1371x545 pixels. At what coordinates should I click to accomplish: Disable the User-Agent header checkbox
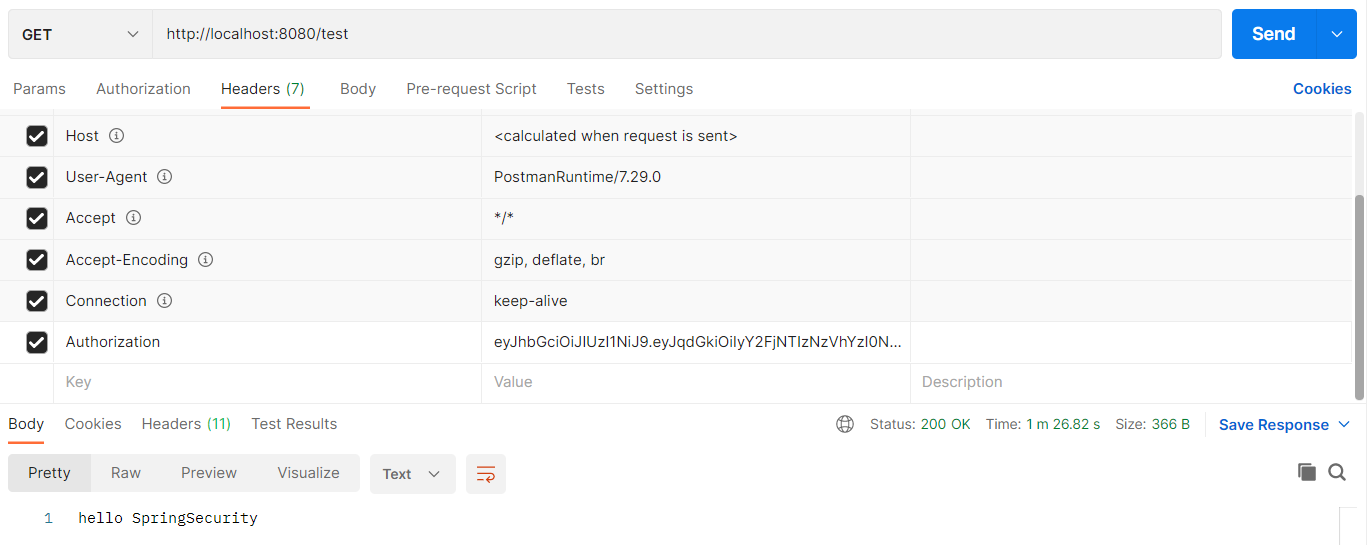[37, 177]
